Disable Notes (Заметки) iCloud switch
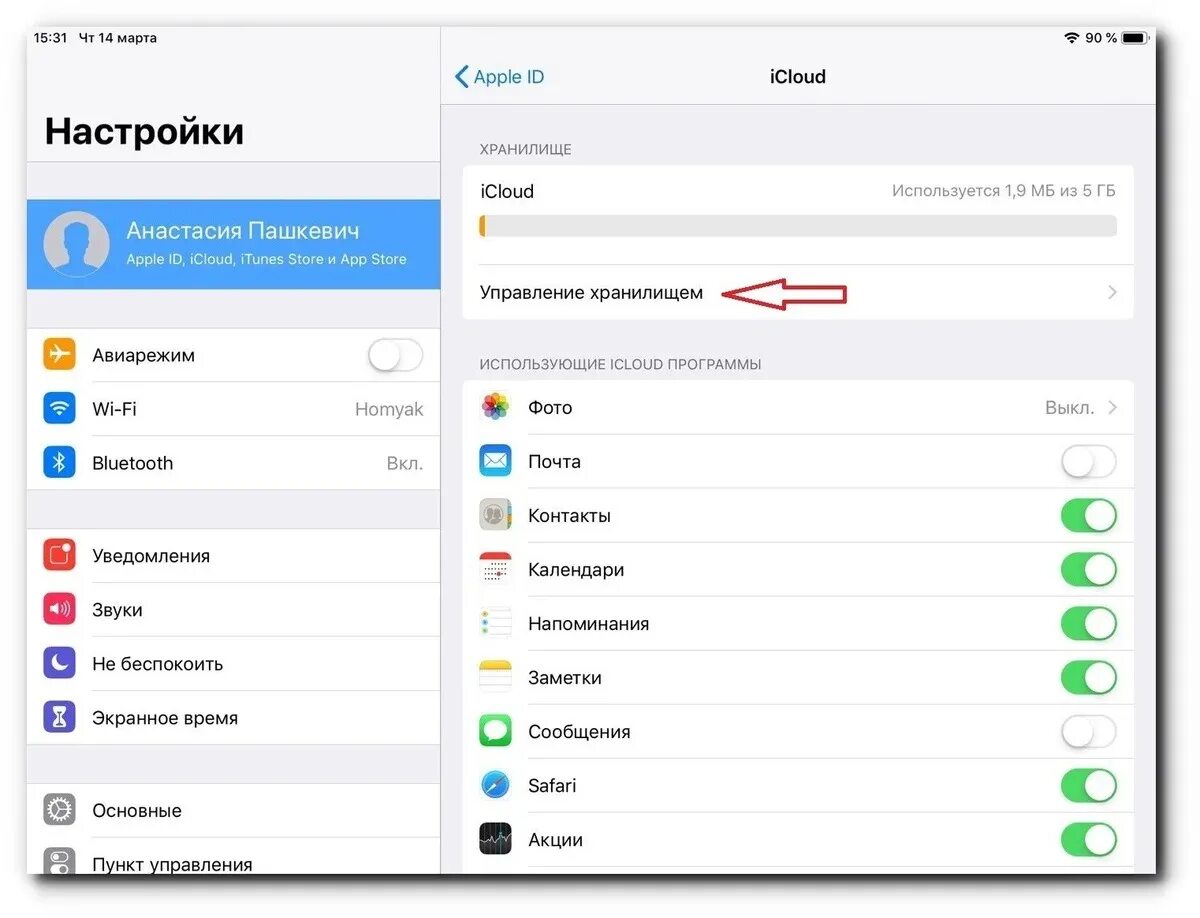Viewport: 1200px width, 918px height. pyautogui.click(x=1088, y=677)
